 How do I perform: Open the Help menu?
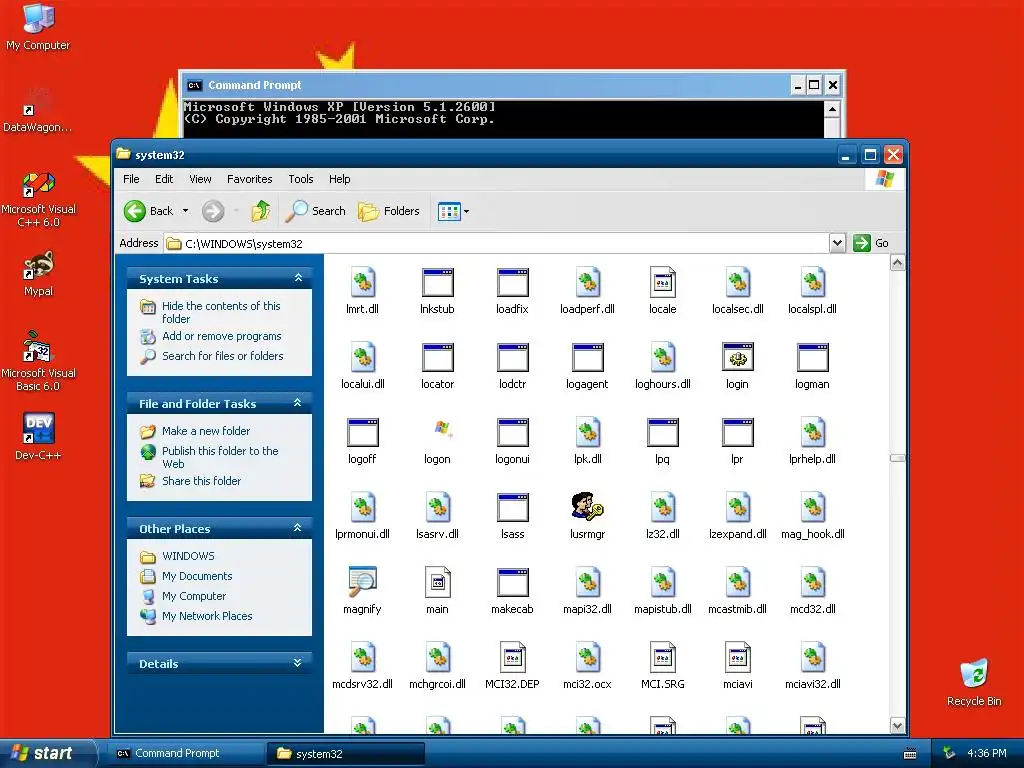pyautogui.click(x=340, y=179)
